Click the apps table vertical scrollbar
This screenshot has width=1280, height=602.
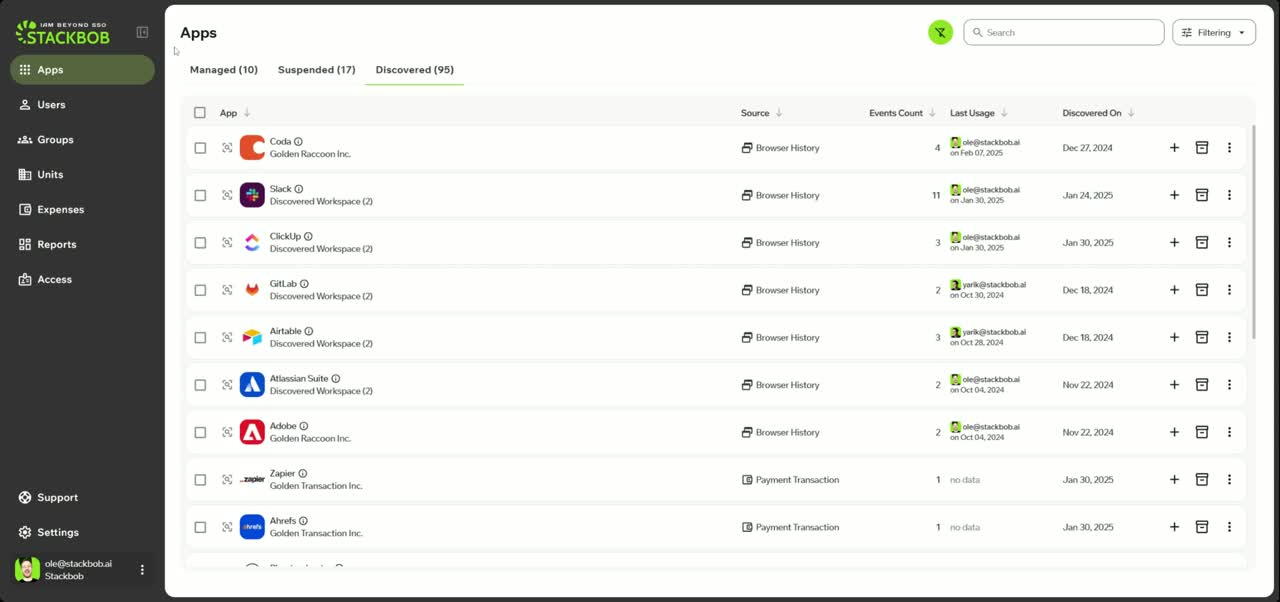[1252, 232]
